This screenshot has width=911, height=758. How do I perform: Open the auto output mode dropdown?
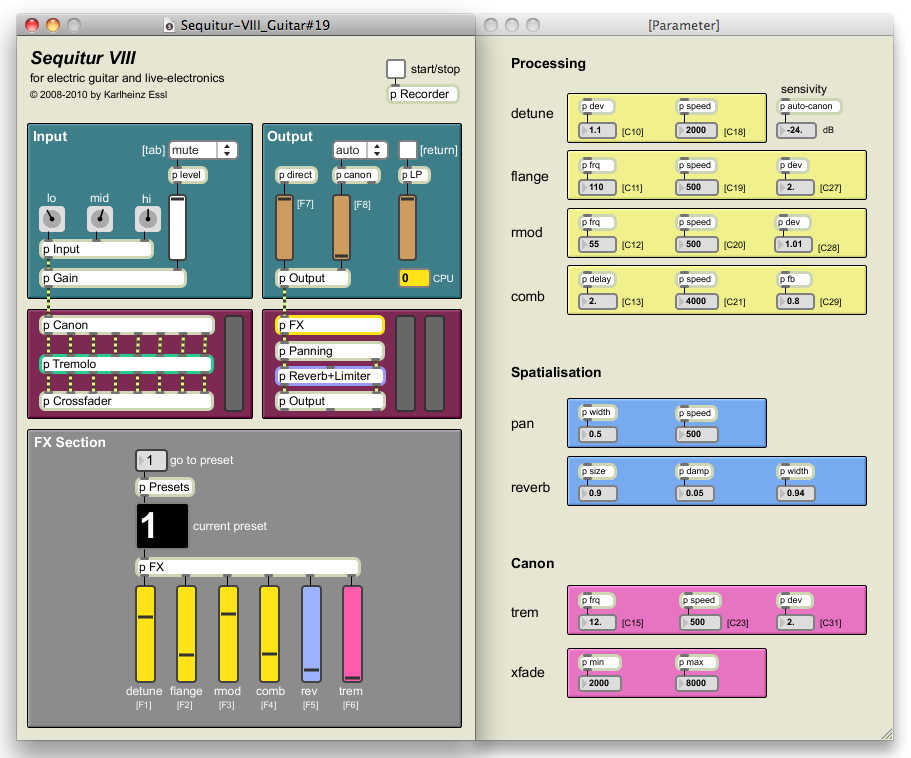pyautogui.click(x=360, y=150)
